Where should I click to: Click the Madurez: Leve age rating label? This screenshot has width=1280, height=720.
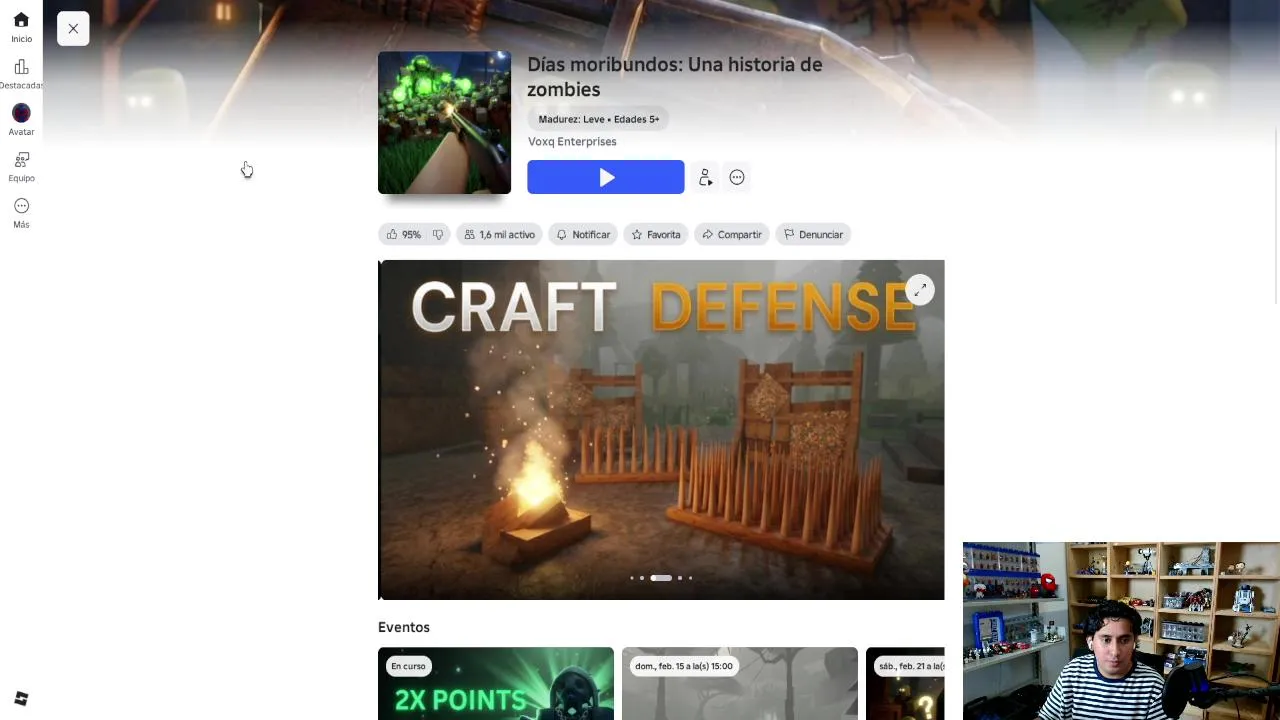click(598, 119)
